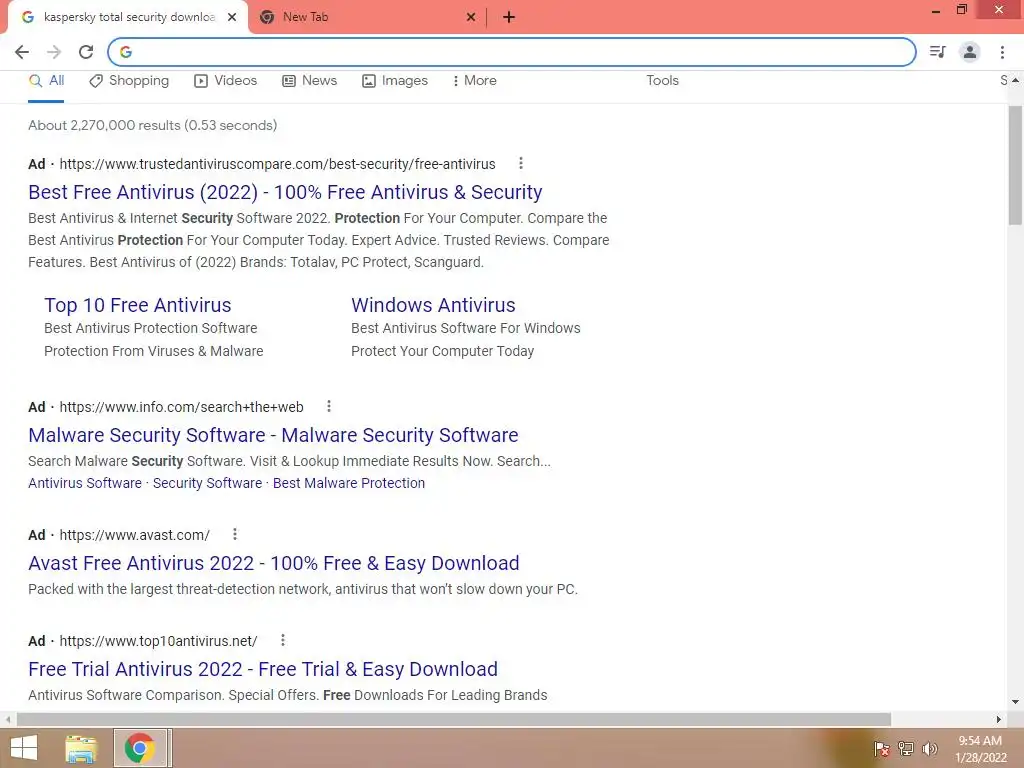
Task: Open the network tray icon
Action: coord(906,748)
